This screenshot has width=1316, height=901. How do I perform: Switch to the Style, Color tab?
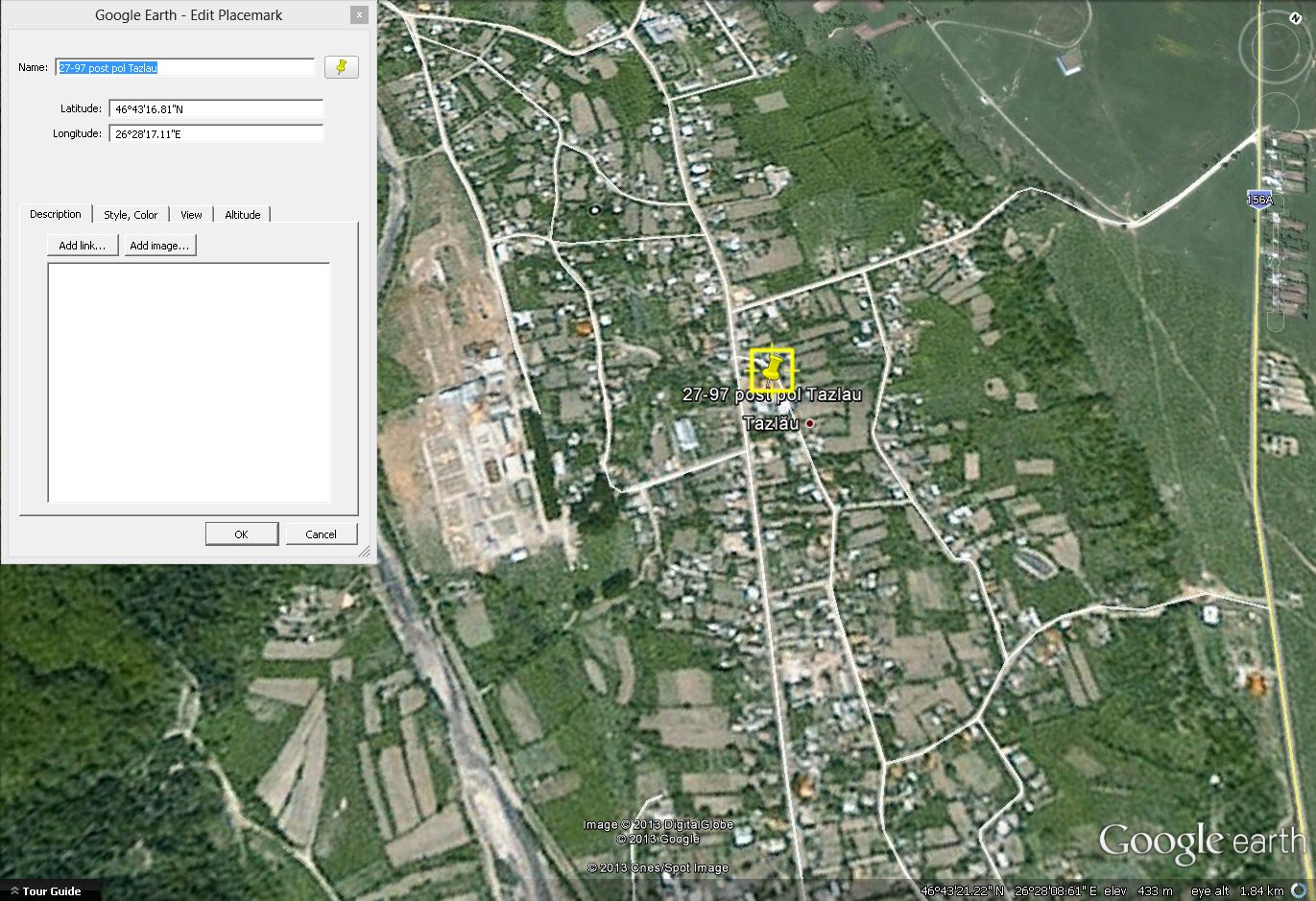[x=131, y=215]
